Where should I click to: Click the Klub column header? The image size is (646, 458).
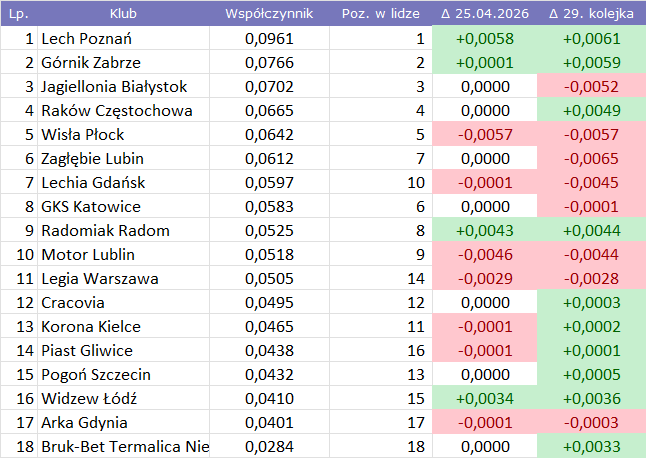123,14
